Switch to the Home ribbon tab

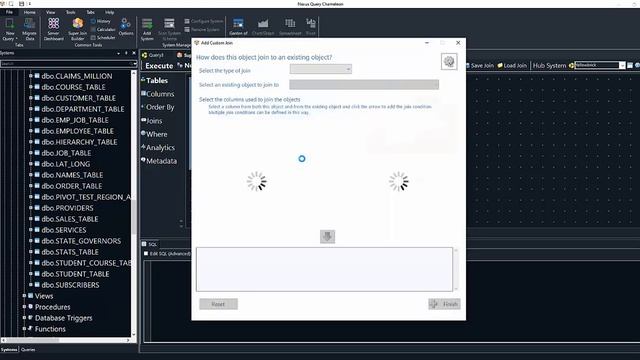pyautogui.click(x=29, y=12)
